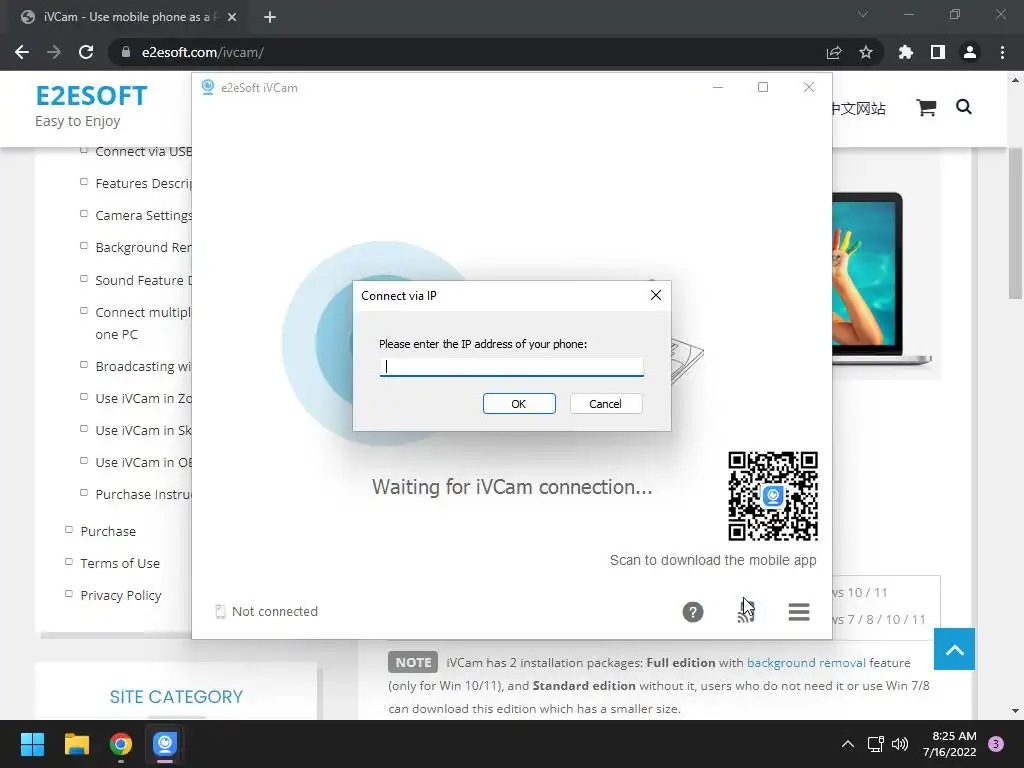This screenshot has width=1024, height=768.
Task: Open the website search magnifier
Action: point(964,106)
